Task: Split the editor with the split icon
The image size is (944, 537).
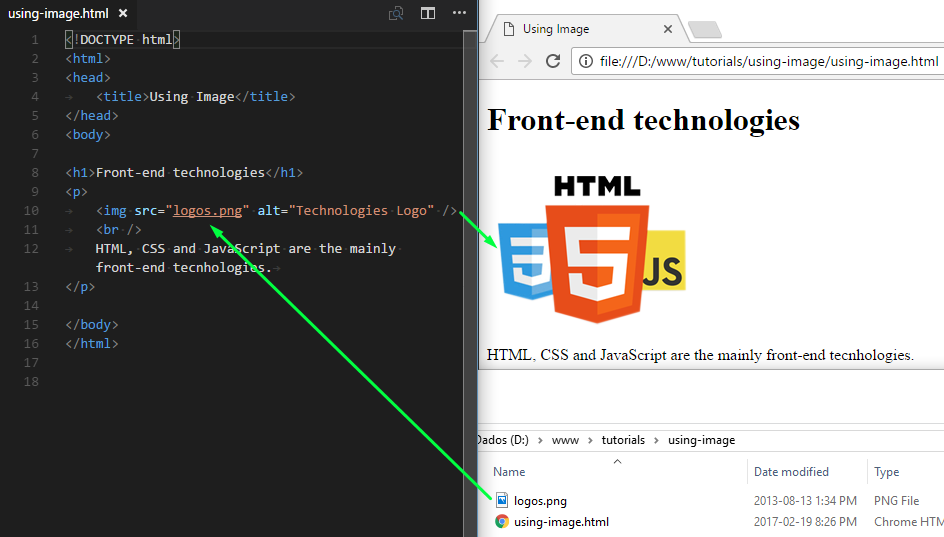Action: point(428,13)
